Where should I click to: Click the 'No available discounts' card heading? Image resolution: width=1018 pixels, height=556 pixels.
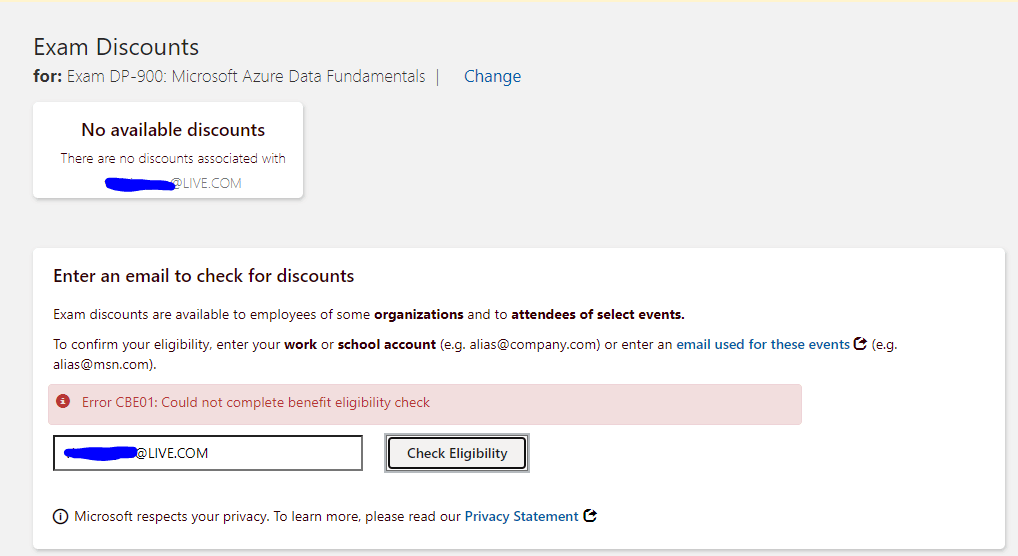pos(173,130)
